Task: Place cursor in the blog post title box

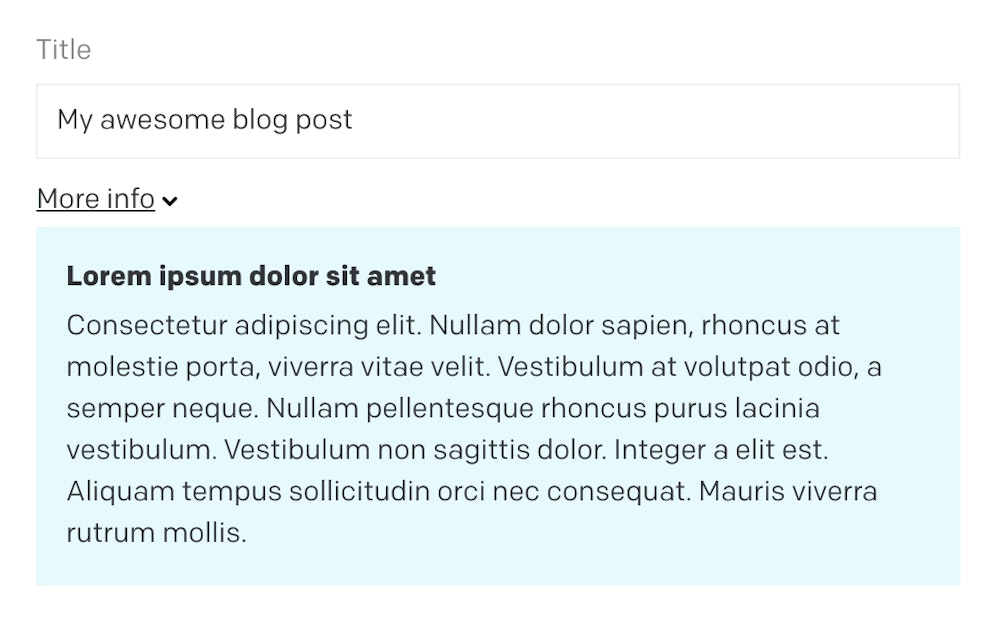Action: pos(400,120)
